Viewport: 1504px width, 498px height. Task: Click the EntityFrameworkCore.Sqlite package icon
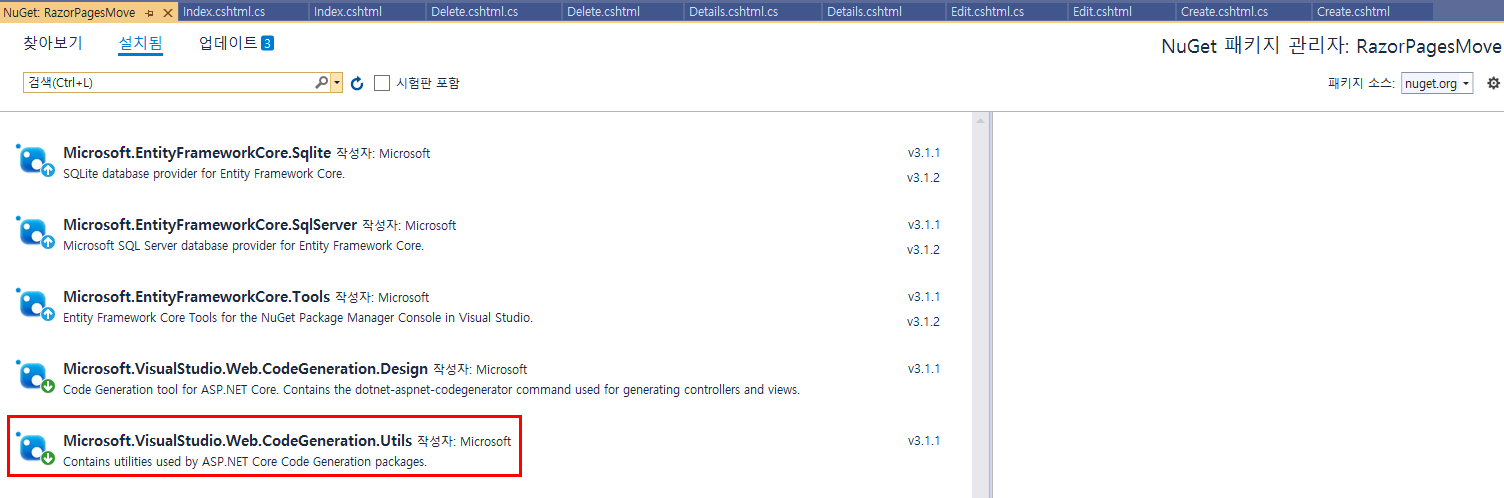tap(36, 160)
